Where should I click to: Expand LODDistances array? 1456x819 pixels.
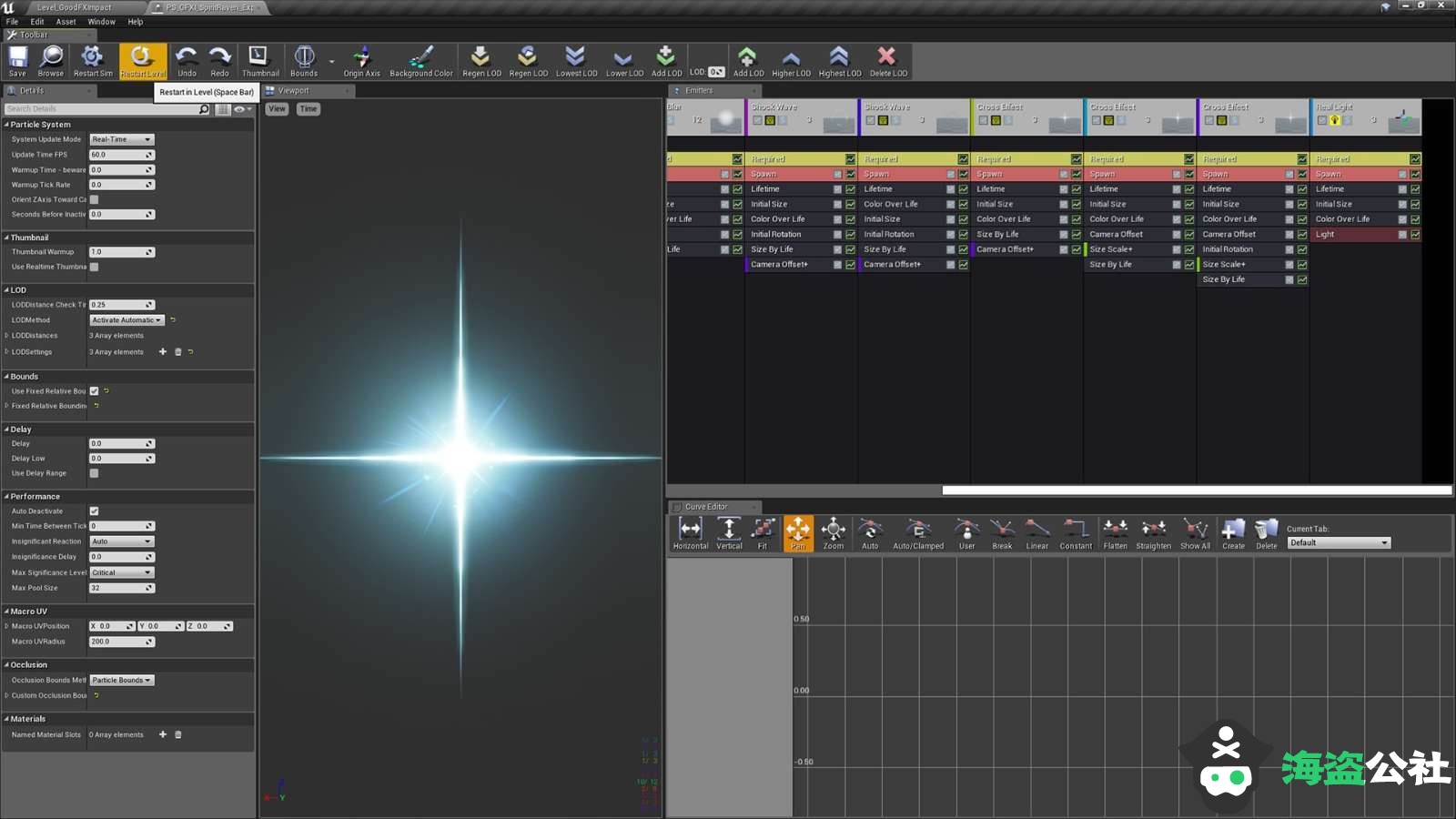[x=7, y=336]
